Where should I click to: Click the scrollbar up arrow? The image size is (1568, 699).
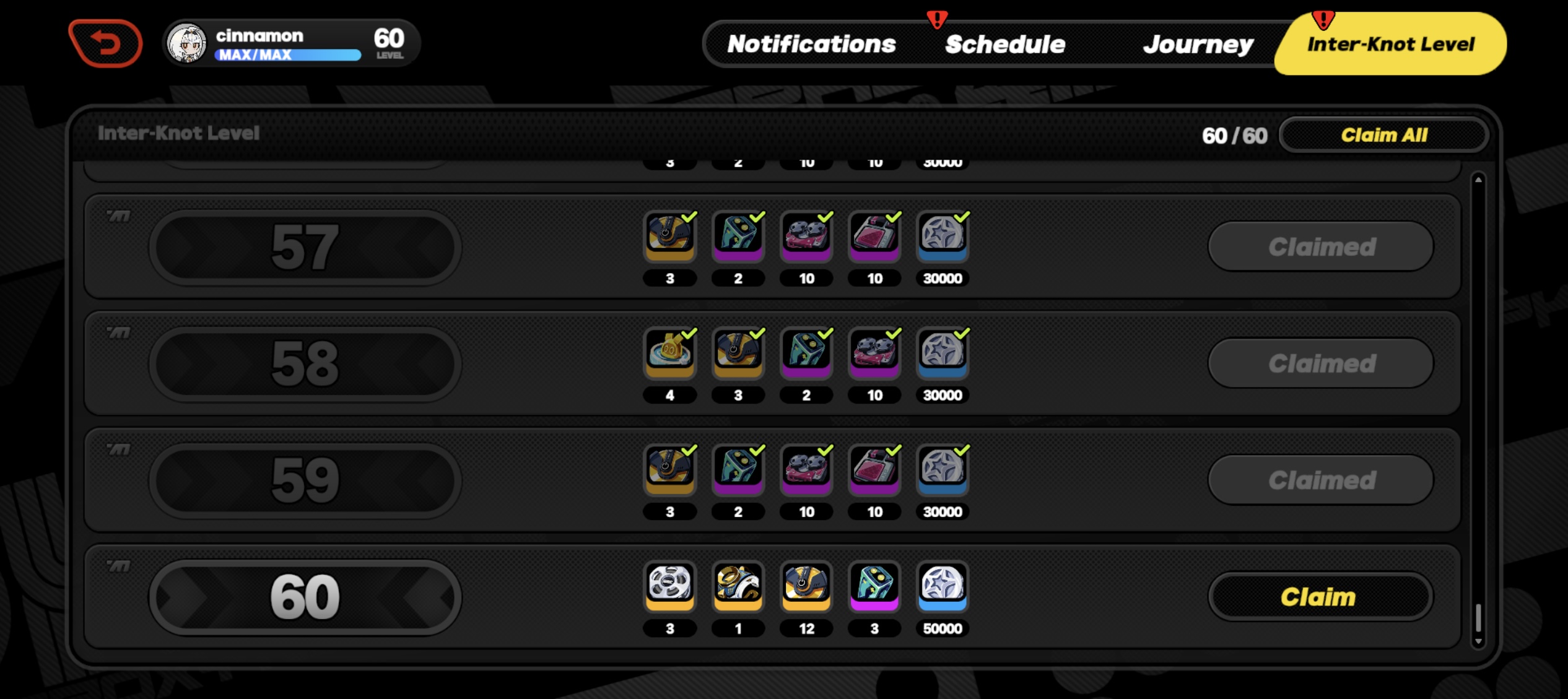pos(1478,180)
